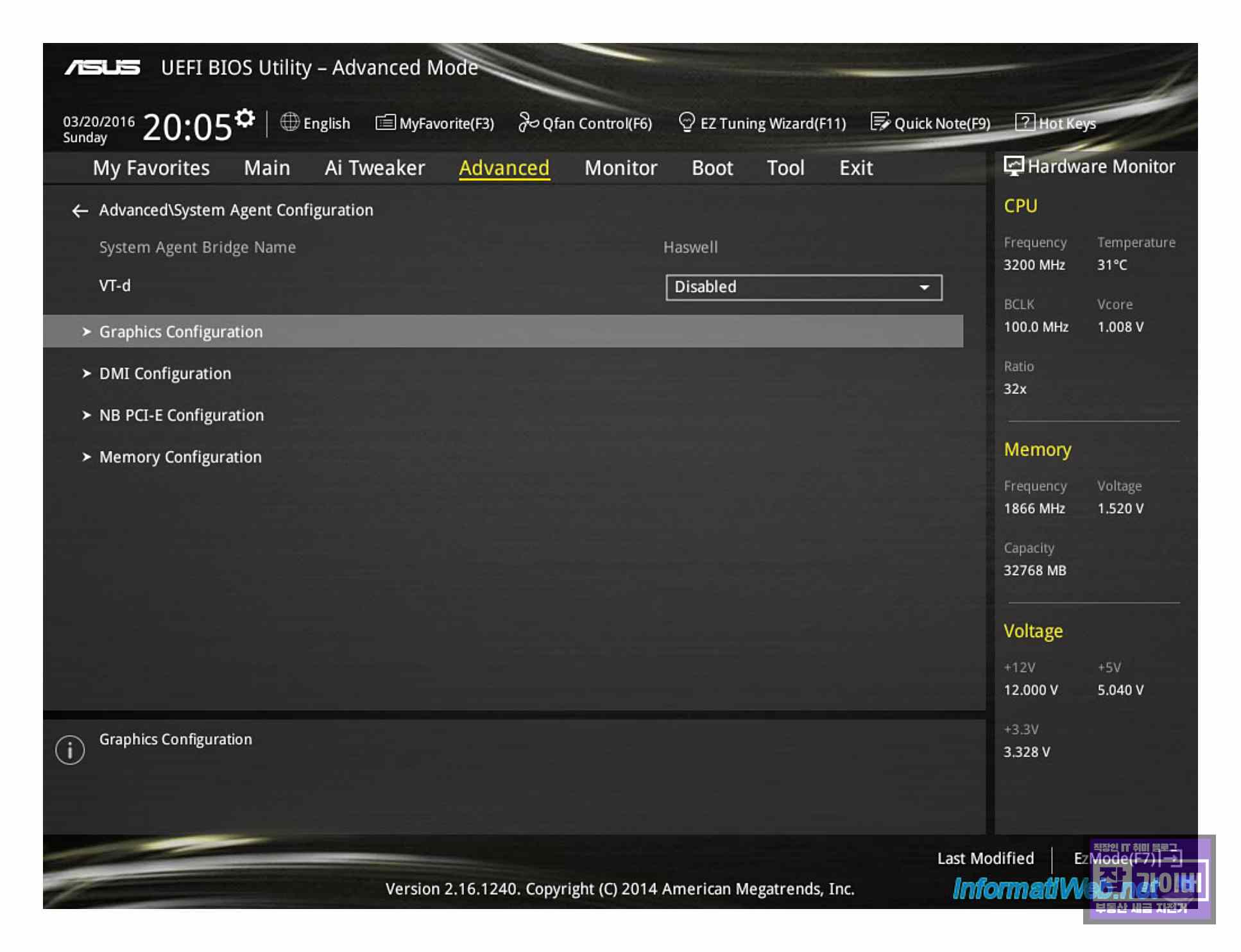
Task: Expand NB PCI-E Configuration submenu
Action: click(x=181, y=415)
